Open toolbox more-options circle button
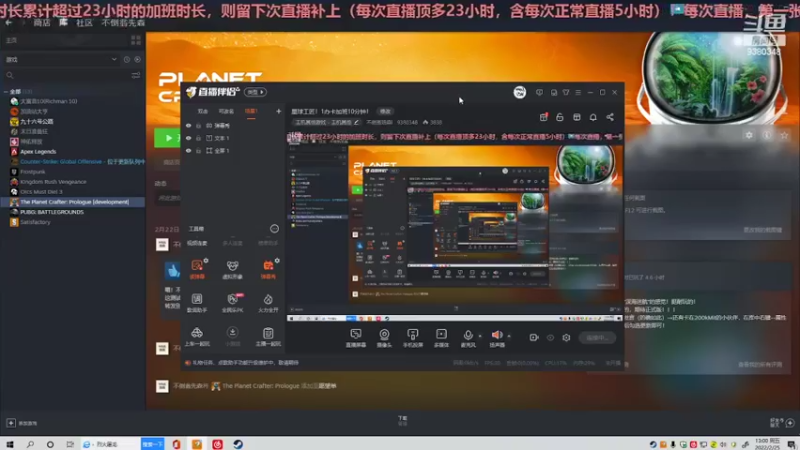 pyautogui.click(x=274, y=229)
